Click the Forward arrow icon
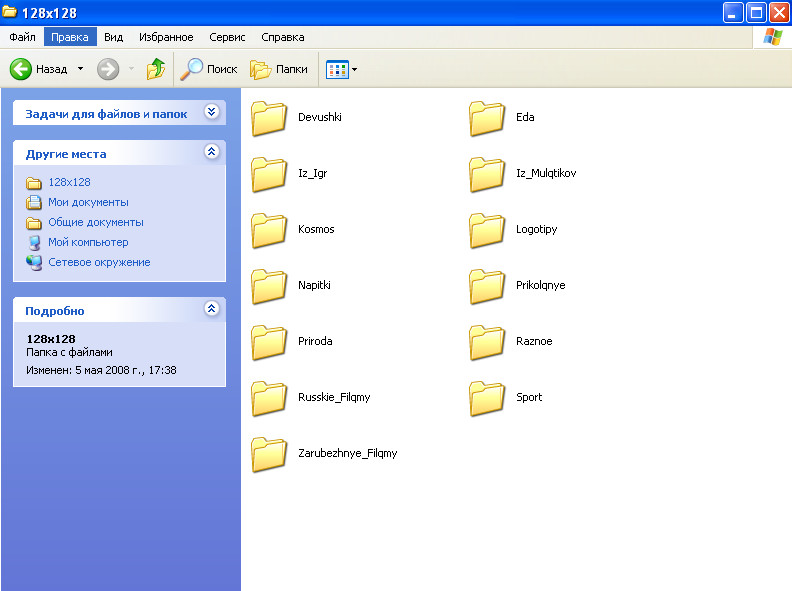The image size is (792, 591). (x=108, y=69)
